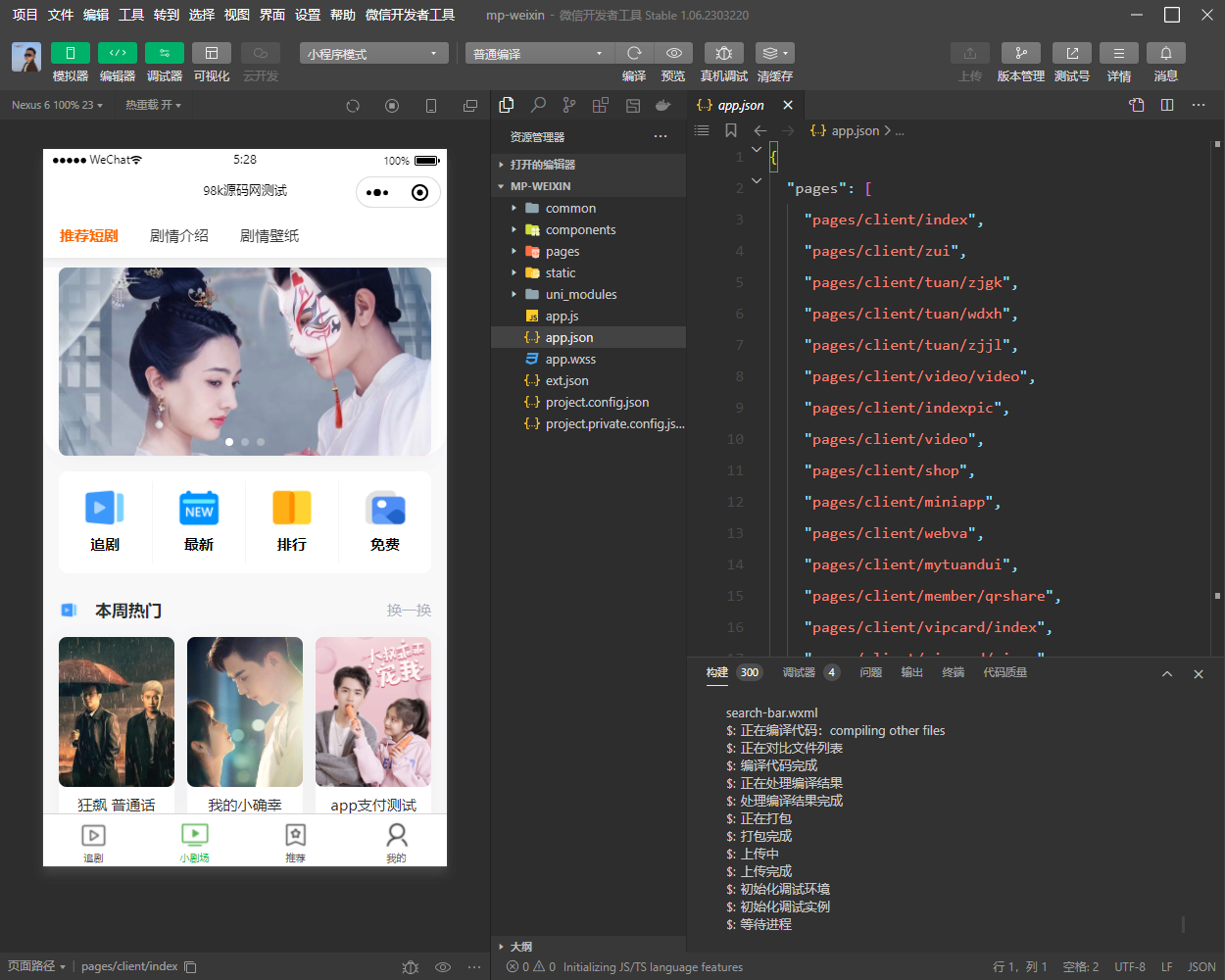The height and width of the screenshot is (980, 1225).
Task: Click the 换一换 refresh link
Action: pyautogui.click(x=409, y=611)
